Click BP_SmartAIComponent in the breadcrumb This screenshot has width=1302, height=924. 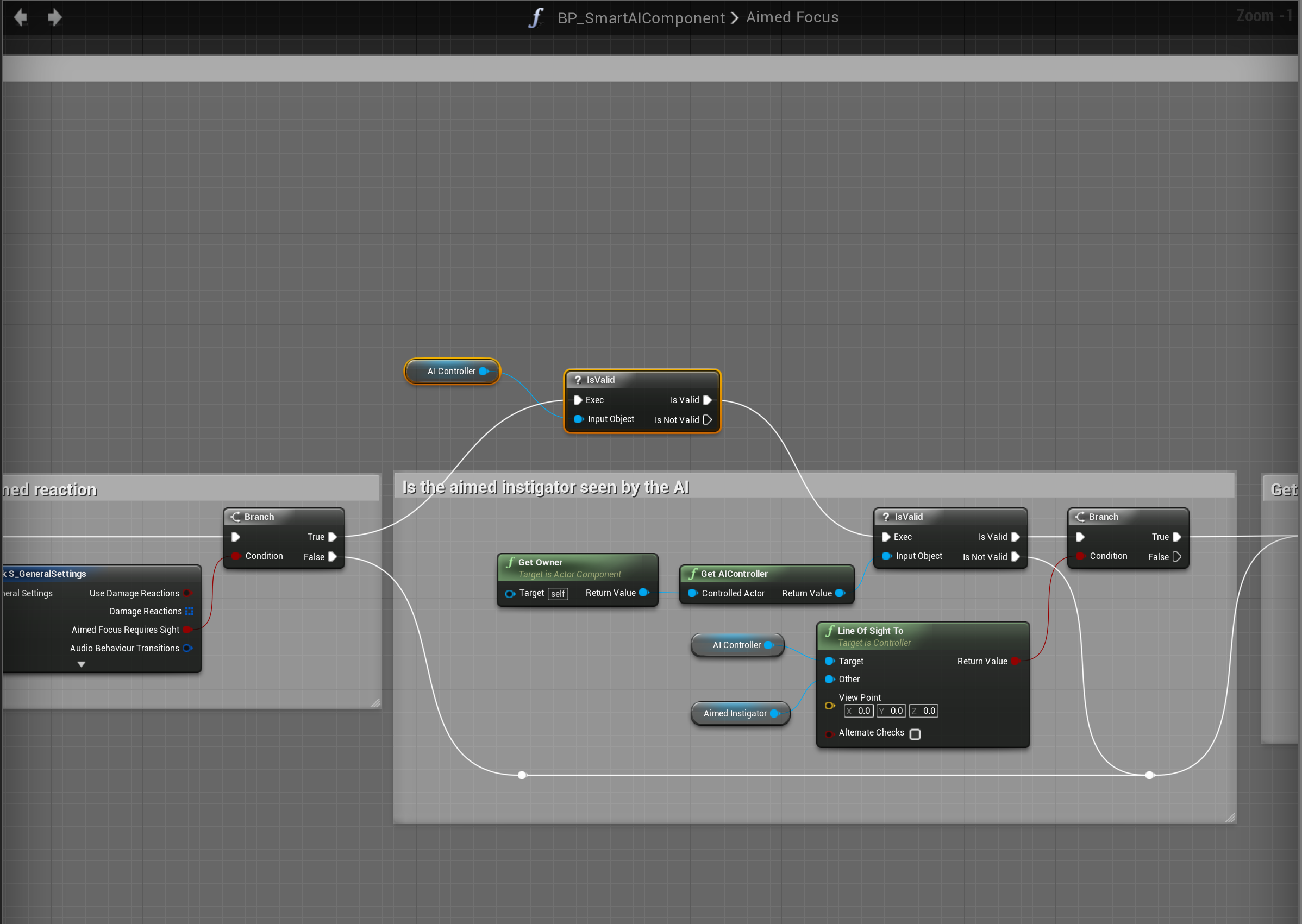click(x=641, y=17)
